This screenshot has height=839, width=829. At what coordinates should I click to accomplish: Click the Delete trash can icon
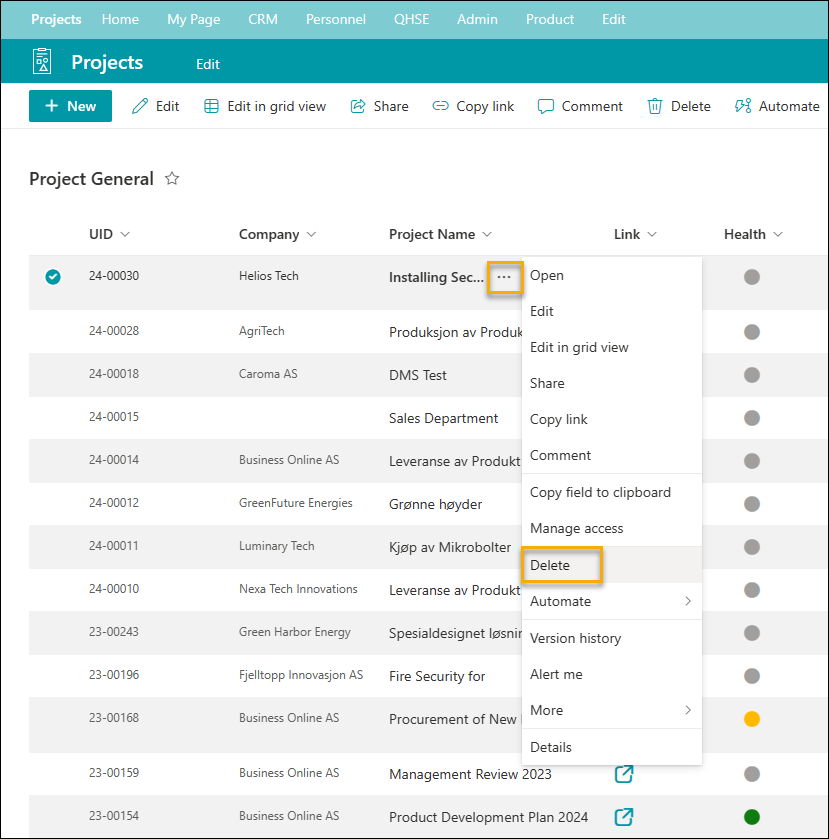click(655, 106)
